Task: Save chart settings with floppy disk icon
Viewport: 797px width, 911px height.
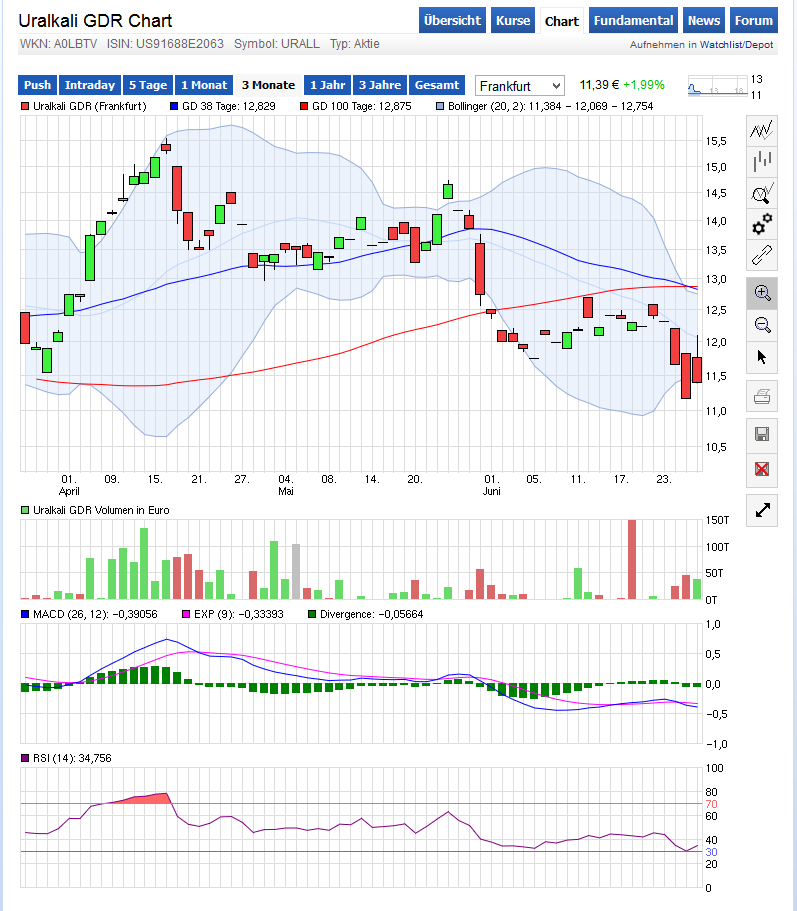Action: click(x=762, y=434)
